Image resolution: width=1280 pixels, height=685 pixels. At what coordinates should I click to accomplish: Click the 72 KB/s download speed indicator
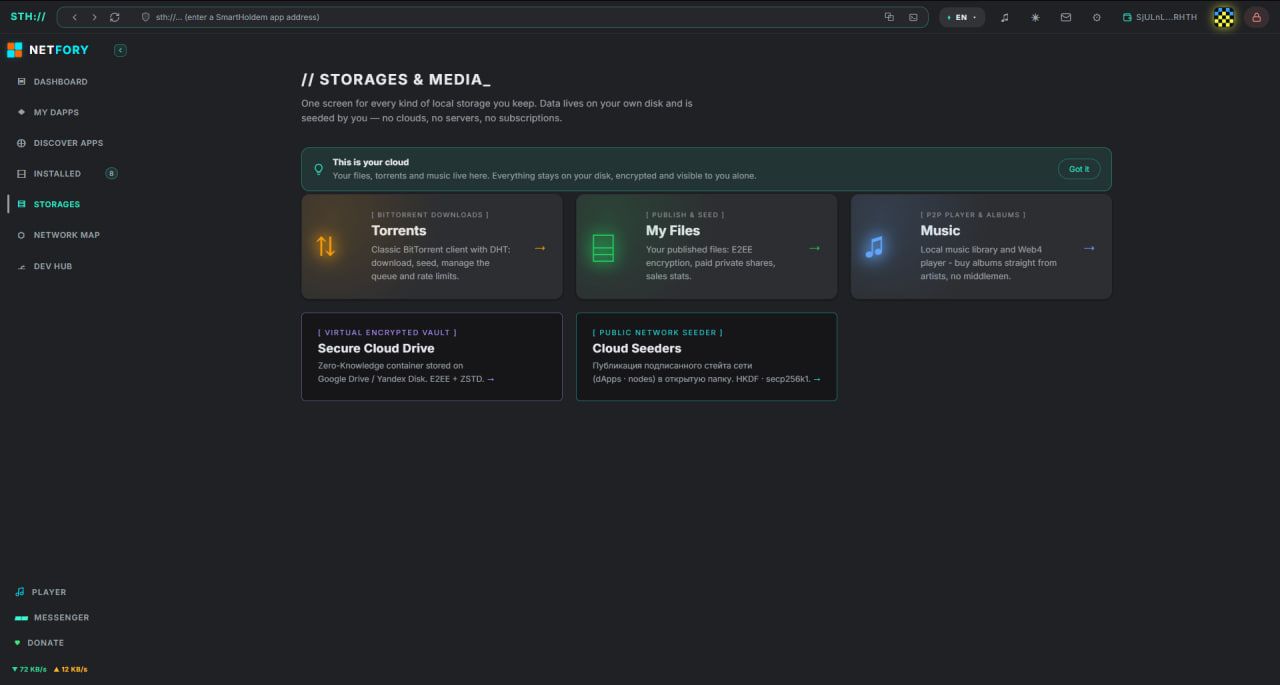point(29,669)
